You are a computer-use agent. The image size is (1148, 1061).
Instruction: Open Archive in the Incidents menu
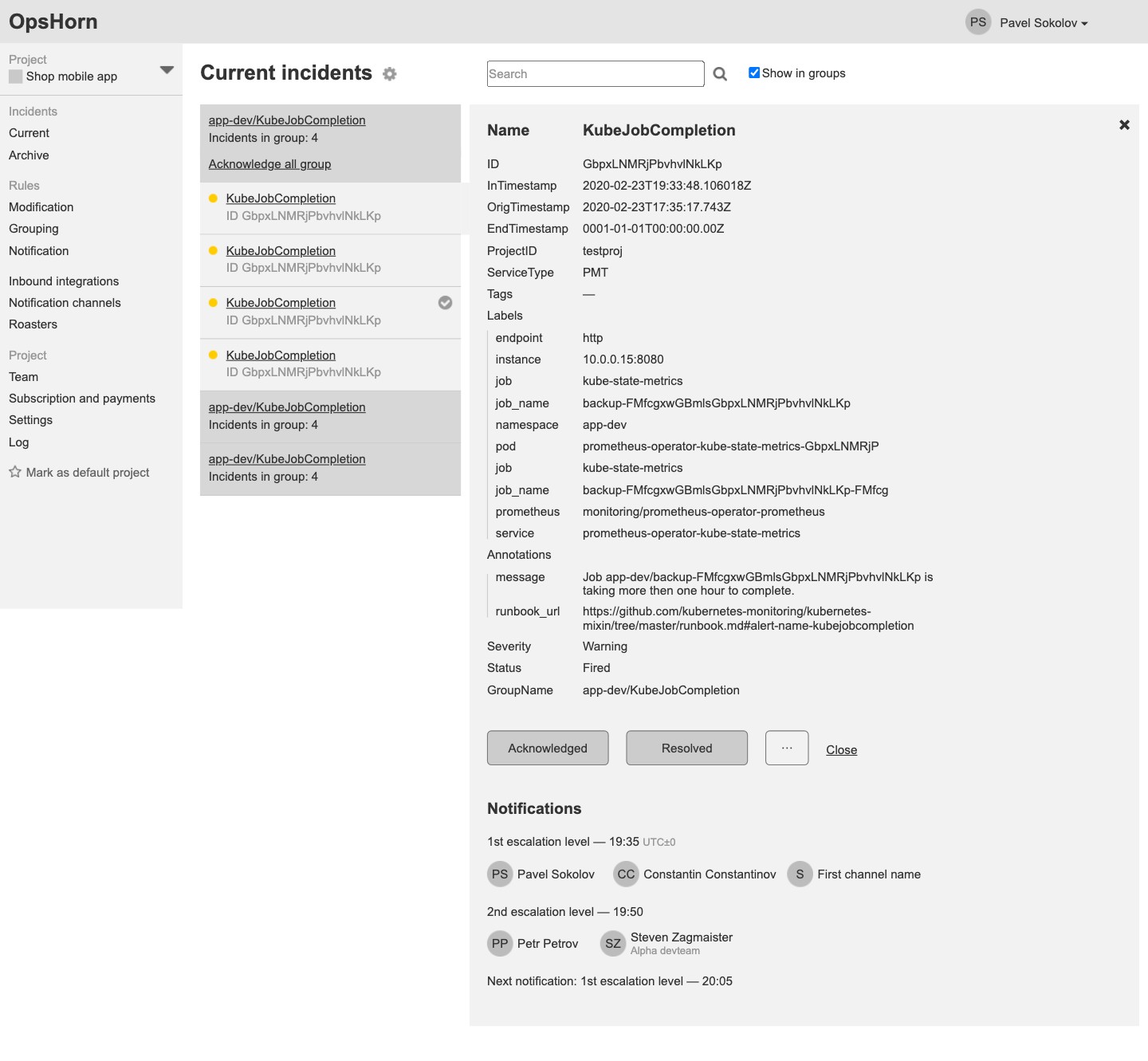[29, 155]
